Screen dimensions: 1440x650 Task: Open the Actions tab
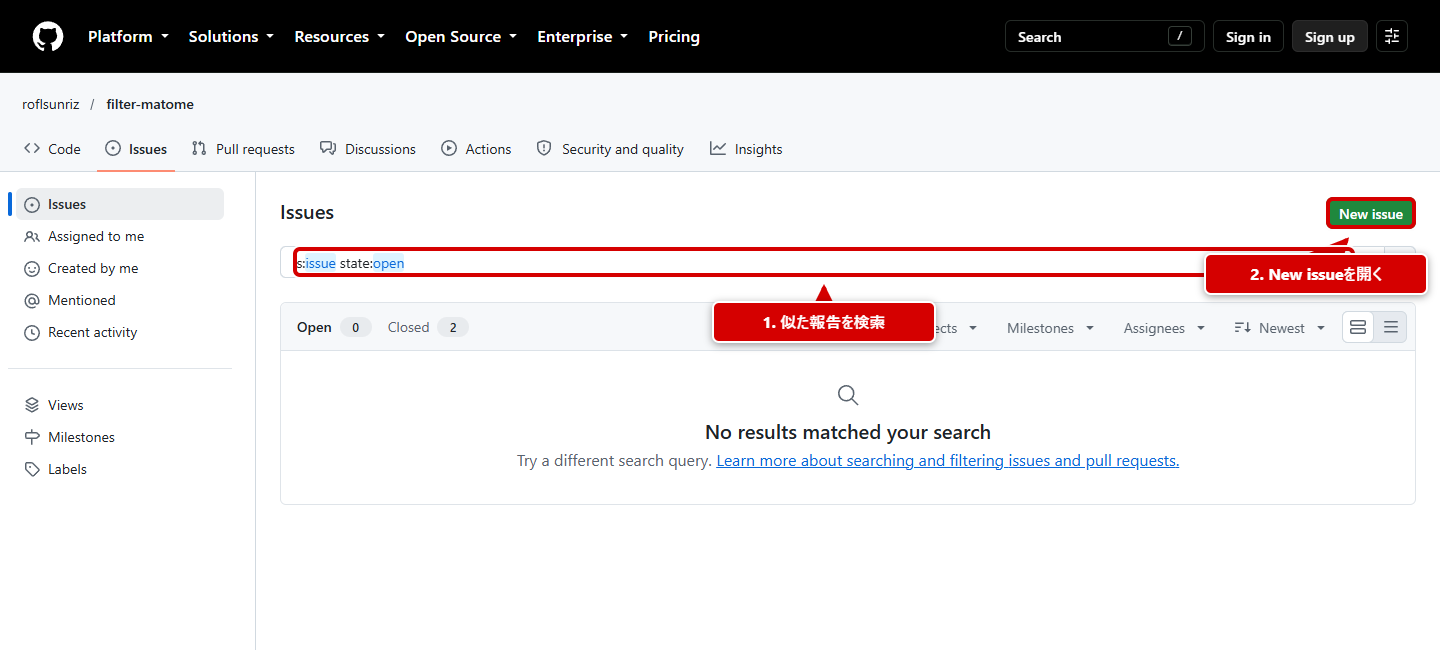(476, 149)
